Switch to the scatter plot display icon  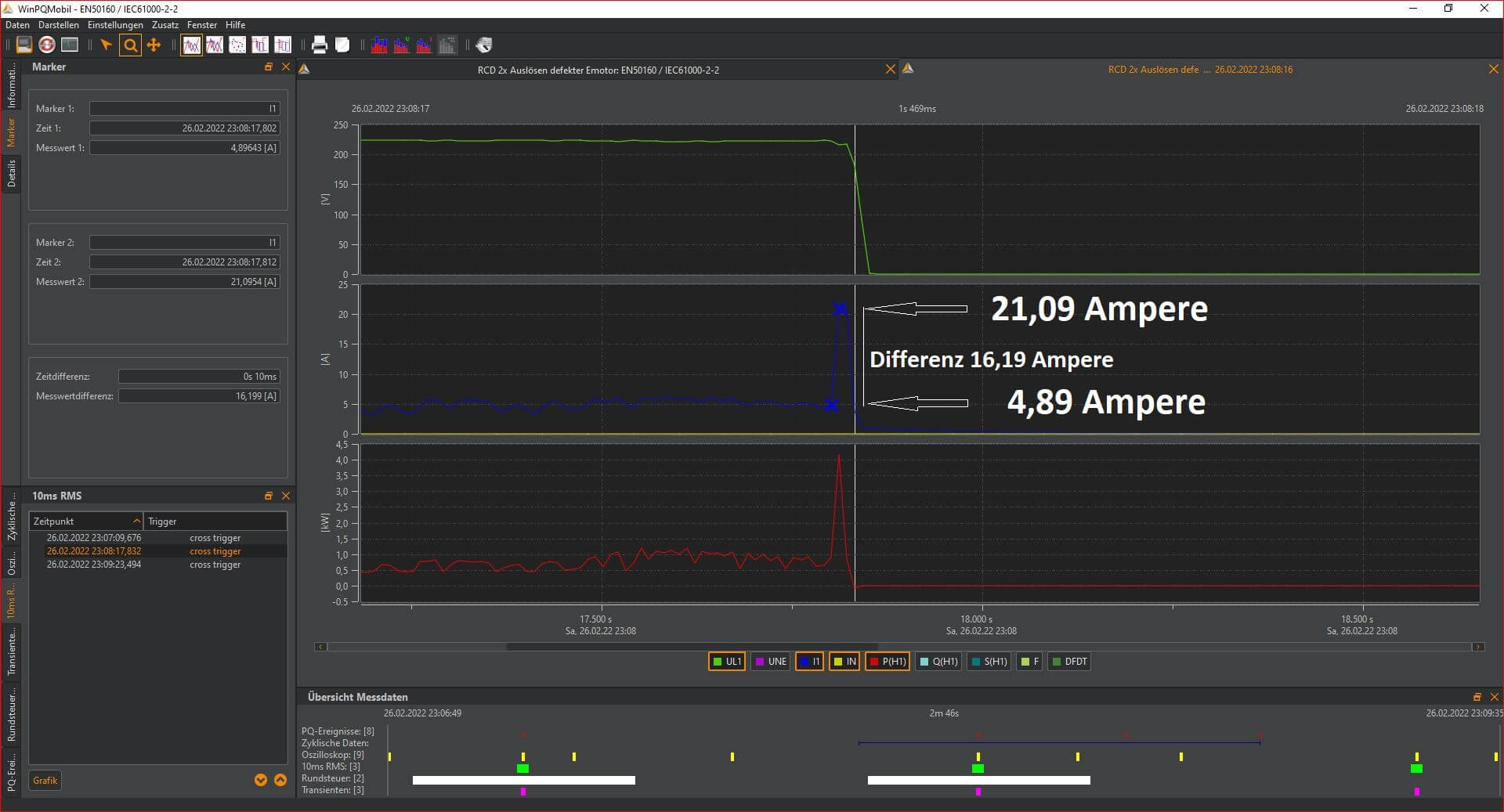(237, 45)
